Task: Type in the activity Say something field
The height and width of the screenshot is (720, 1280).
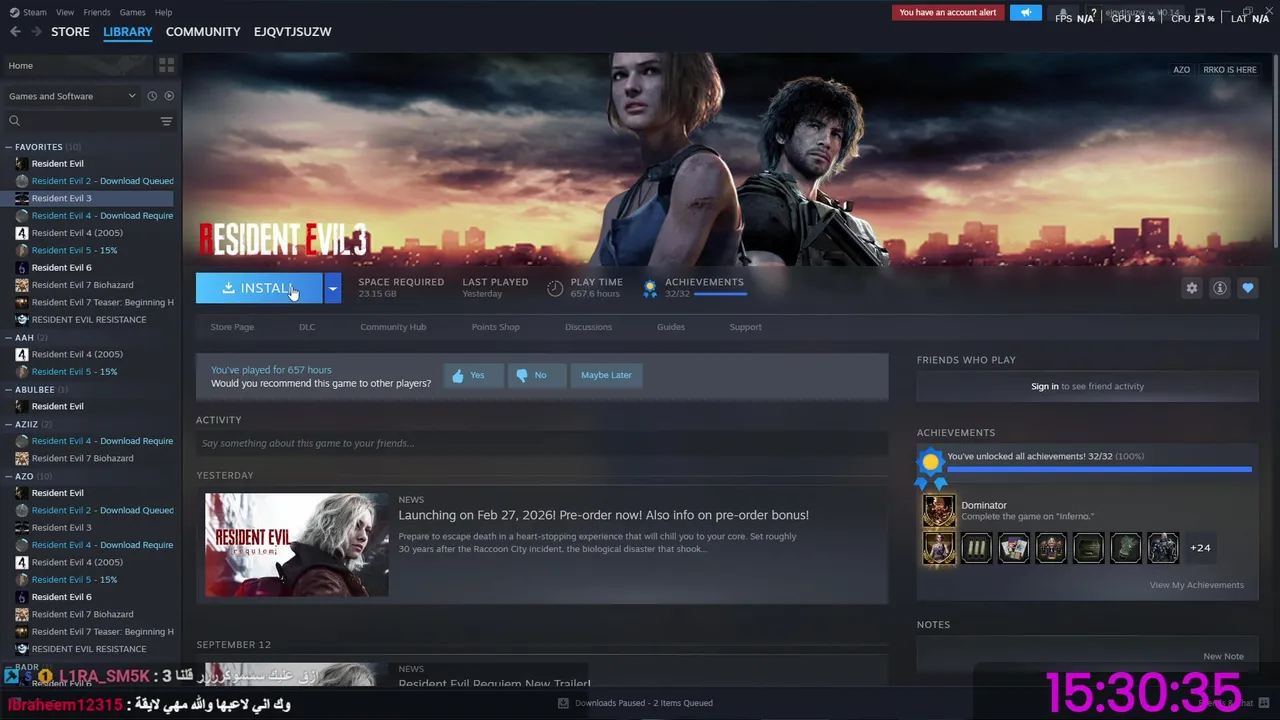Action: pyautogui.click(x=542, y=443)
